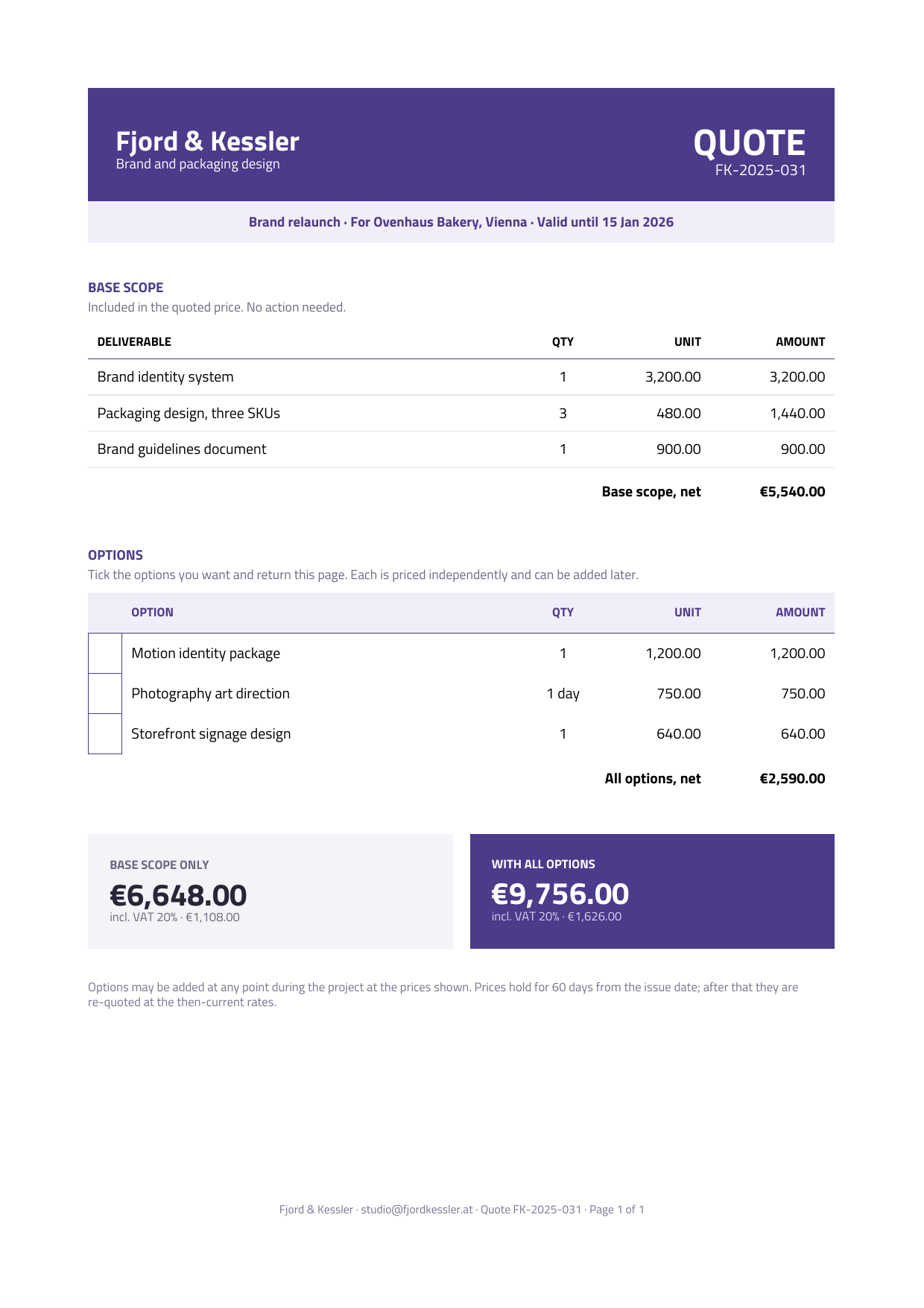This screenshot has width=924, height=1308.
Task: Click the €9,756.00 with all options total
Action: 560,894
